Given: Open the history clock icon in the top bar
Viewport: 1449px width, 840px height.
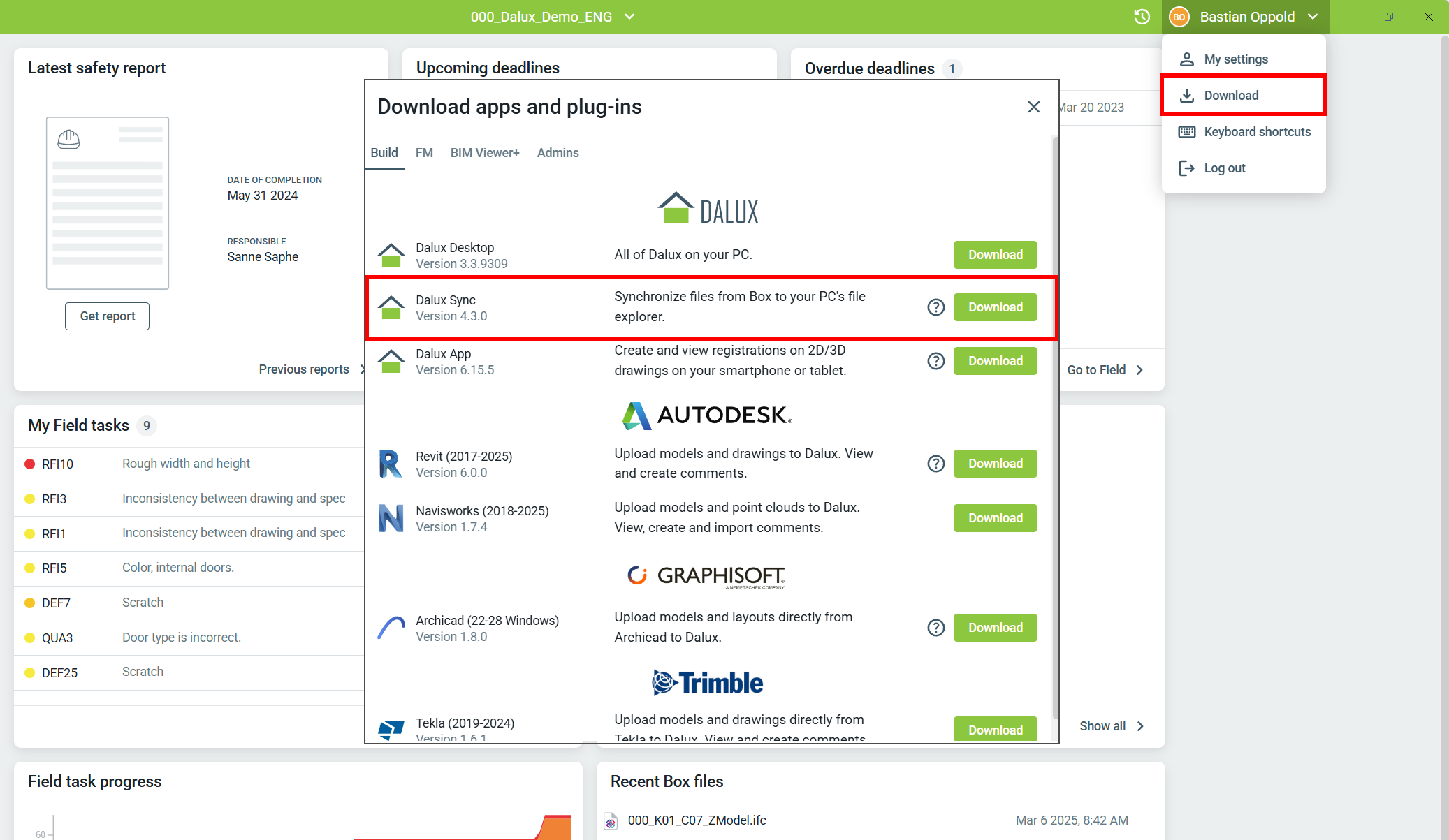Looking at the screenshot, I should coord(1142,16).
